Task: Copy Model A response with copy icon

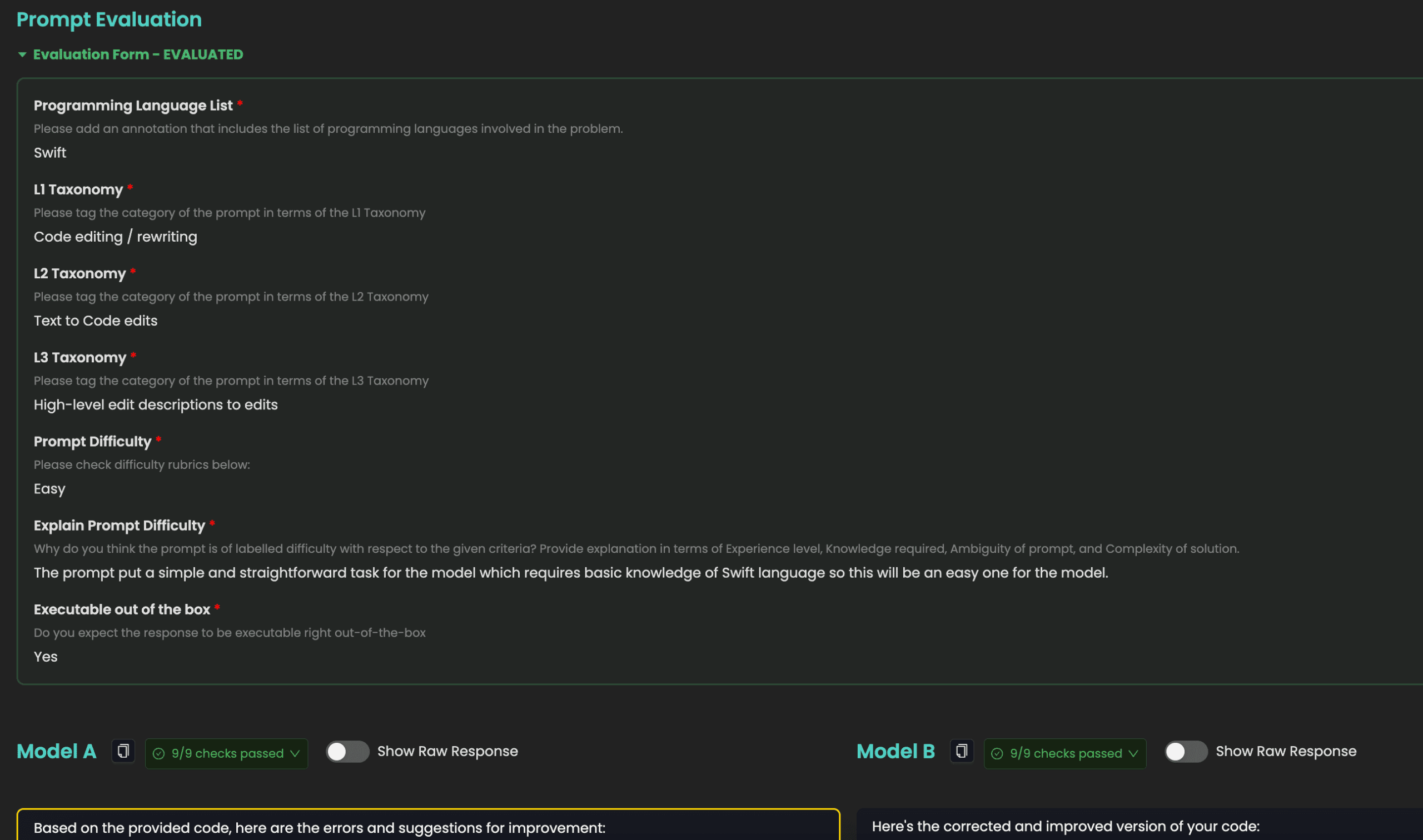Action: pyautogui.click(x=123, y=752)
